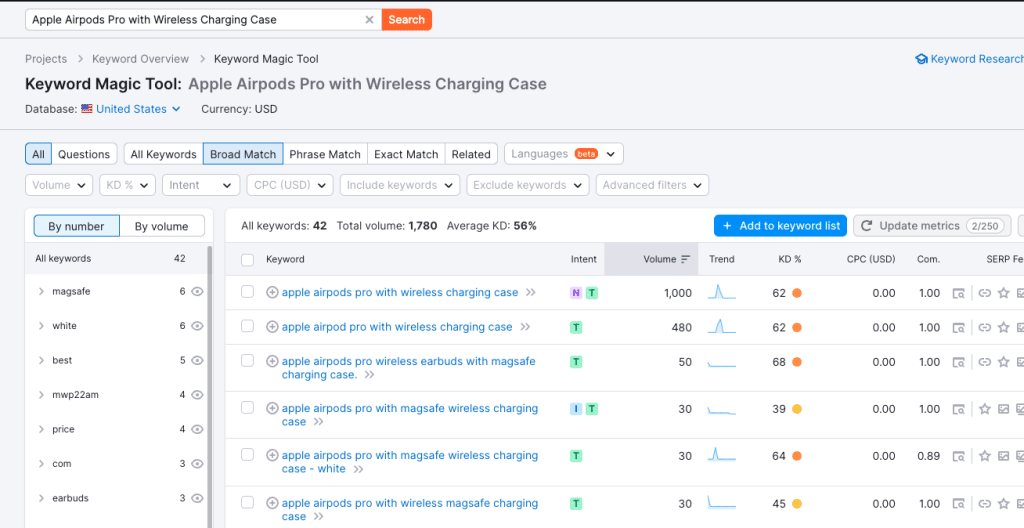Click plus icon for 'apple airpod pro' keyword
The height and width of the screenshot is (528, 1024).
tap(272, 327)
